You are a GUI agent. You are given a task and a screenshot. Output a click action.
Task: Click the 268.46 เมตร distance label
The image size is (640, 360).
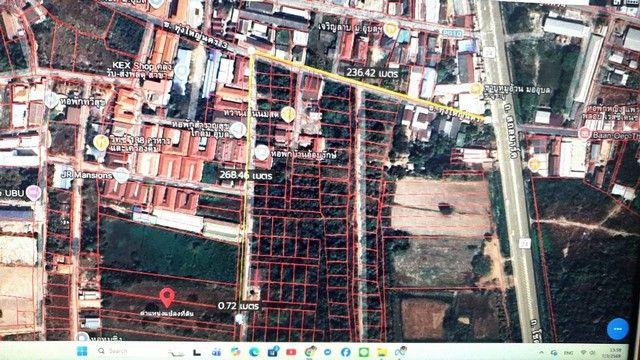(x=246, y=175)
